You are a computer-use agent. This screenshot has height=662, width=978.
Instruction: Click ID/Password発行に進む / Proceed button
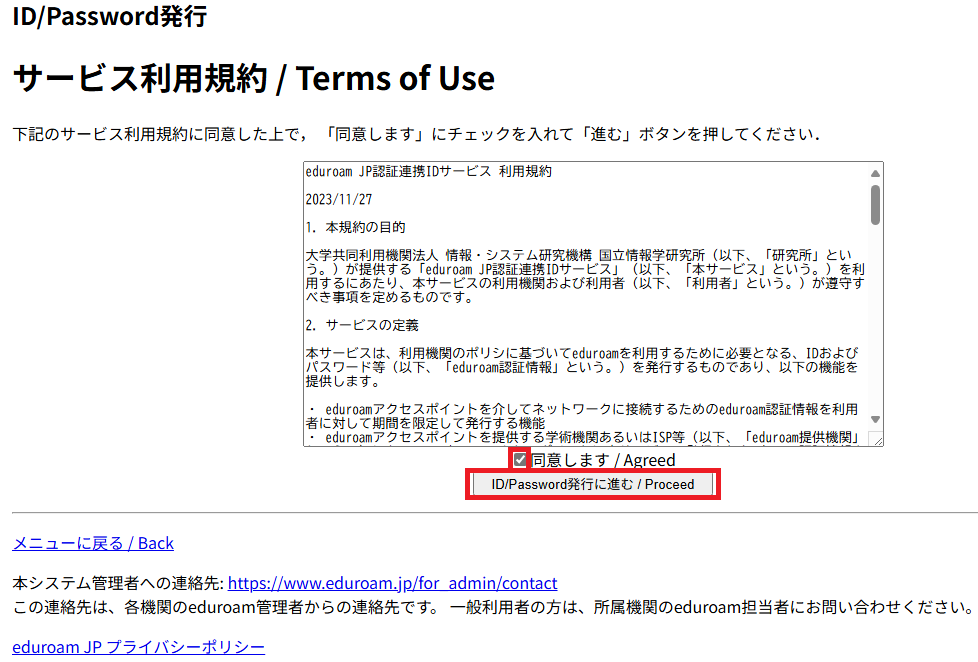(593, 484)
